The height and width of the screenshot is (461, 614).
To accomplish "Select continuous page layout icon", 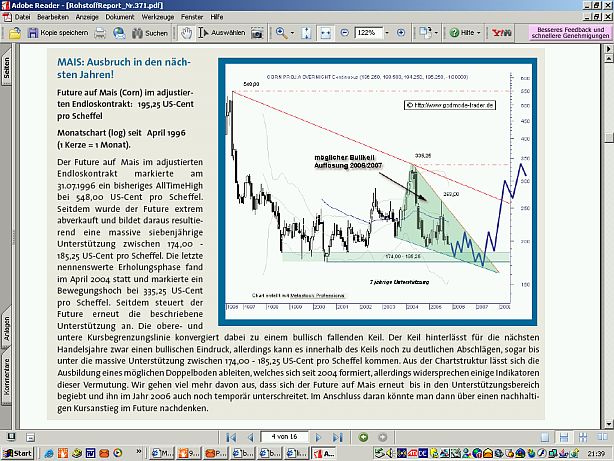I will (x=564, y=437).
